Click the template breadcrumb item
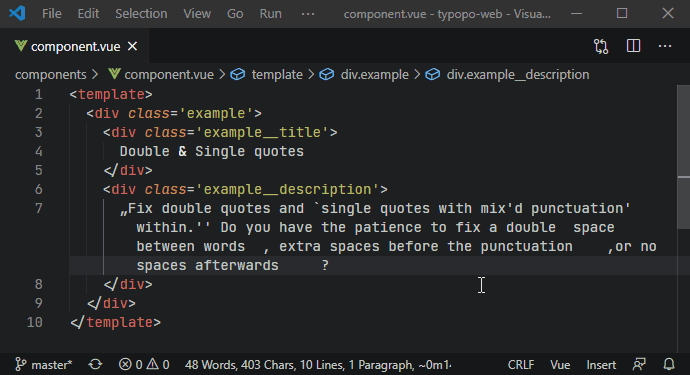 coord(277,74)
